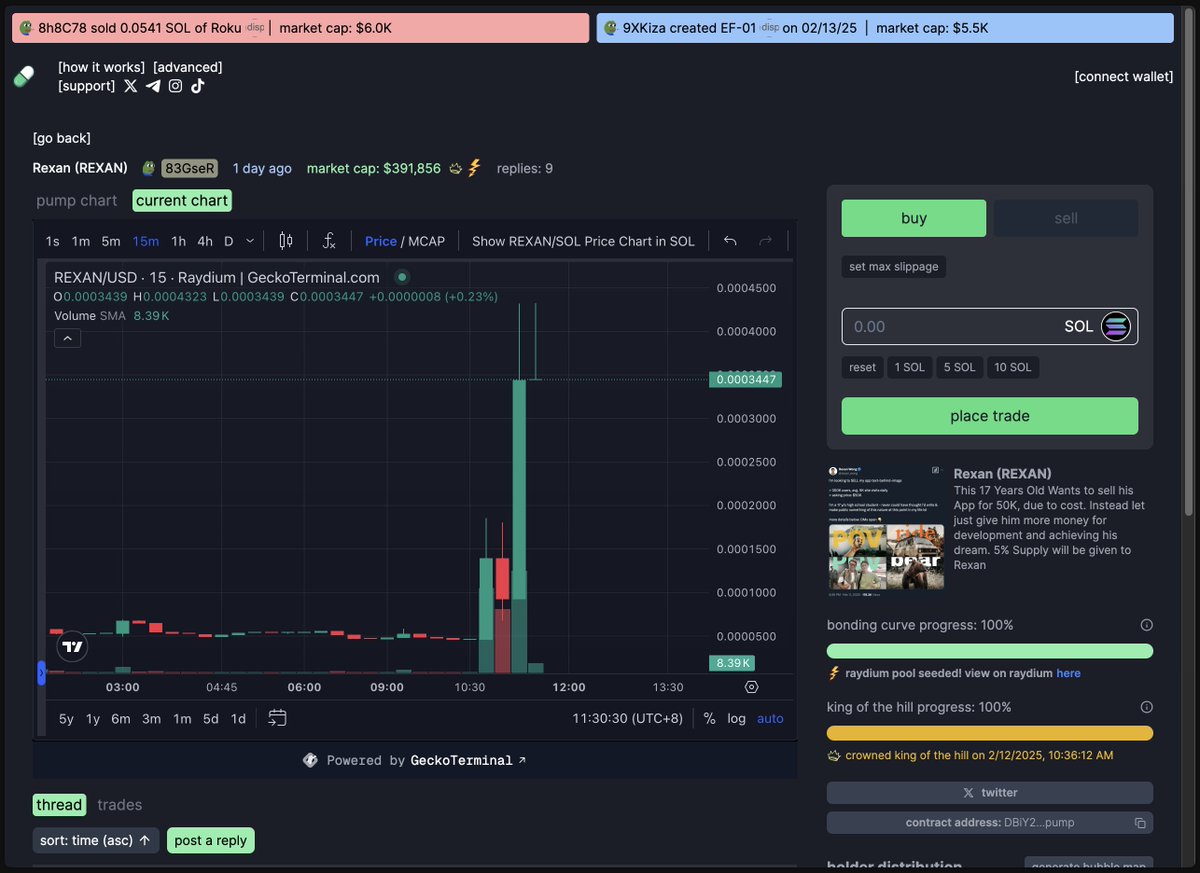Viewport: 1200px width, 873px height.
Task: Click the king of the hill progress bar
Action: click(x=990, y=733)
